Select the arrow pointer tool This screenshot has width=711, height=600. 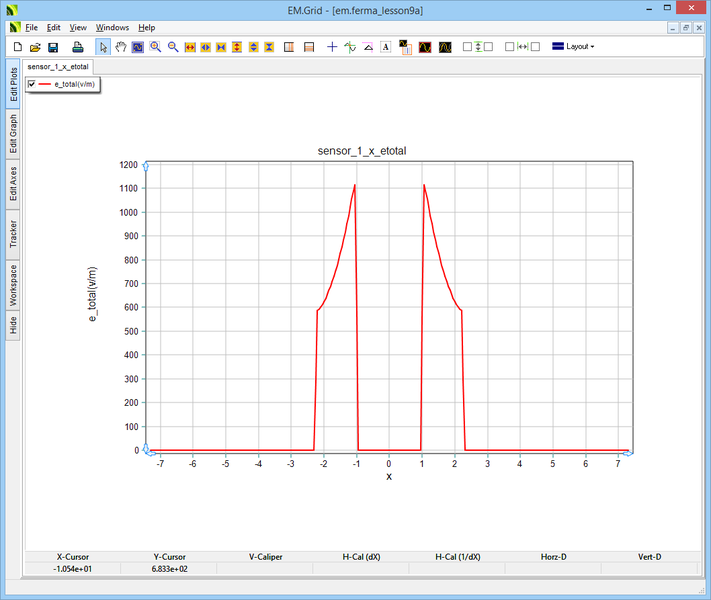tap(103, 47)
